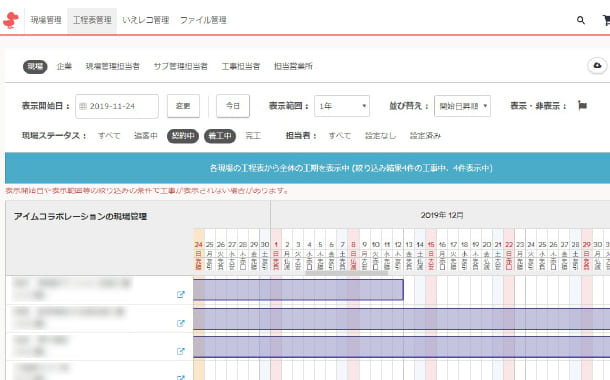610x380 pixels.
Task: Toggle the 完工 status filter
Action: 253,136
